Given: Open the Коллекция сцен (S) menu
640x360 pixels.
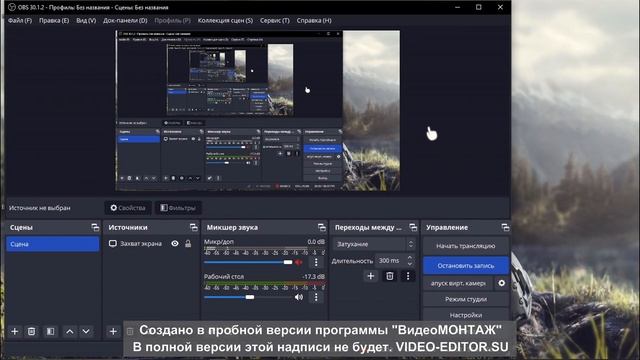Looking at the screenshot, I should [225, 20].
